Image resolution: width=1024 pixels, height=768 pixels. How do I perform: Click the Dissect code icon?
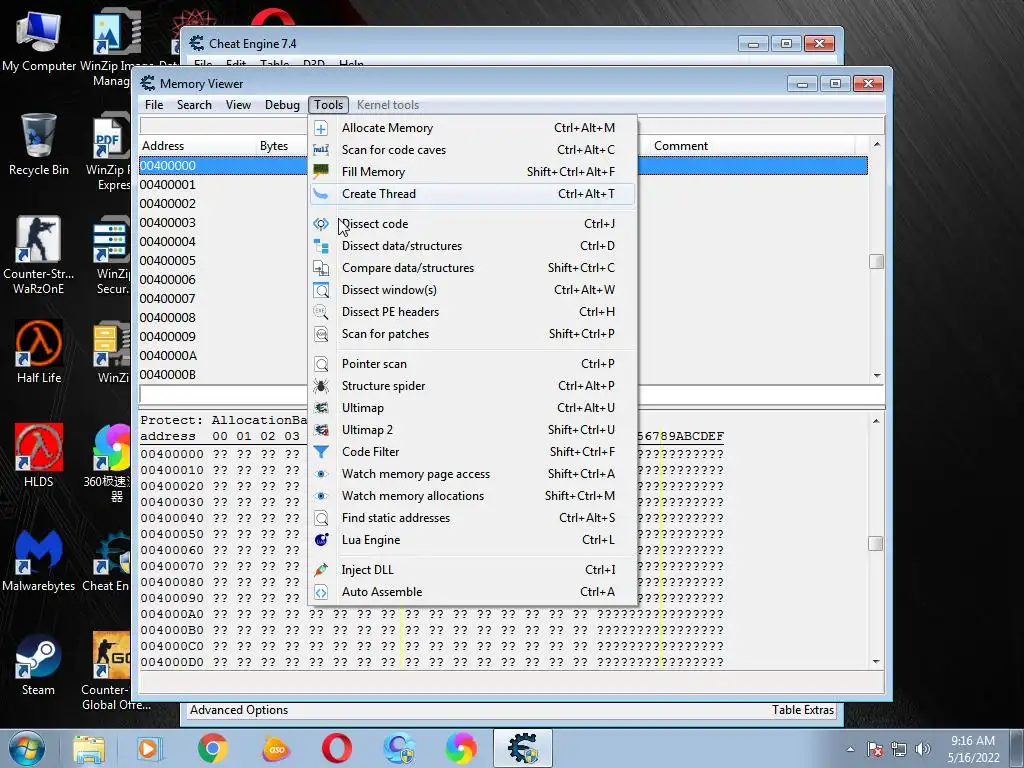(321, 224)
